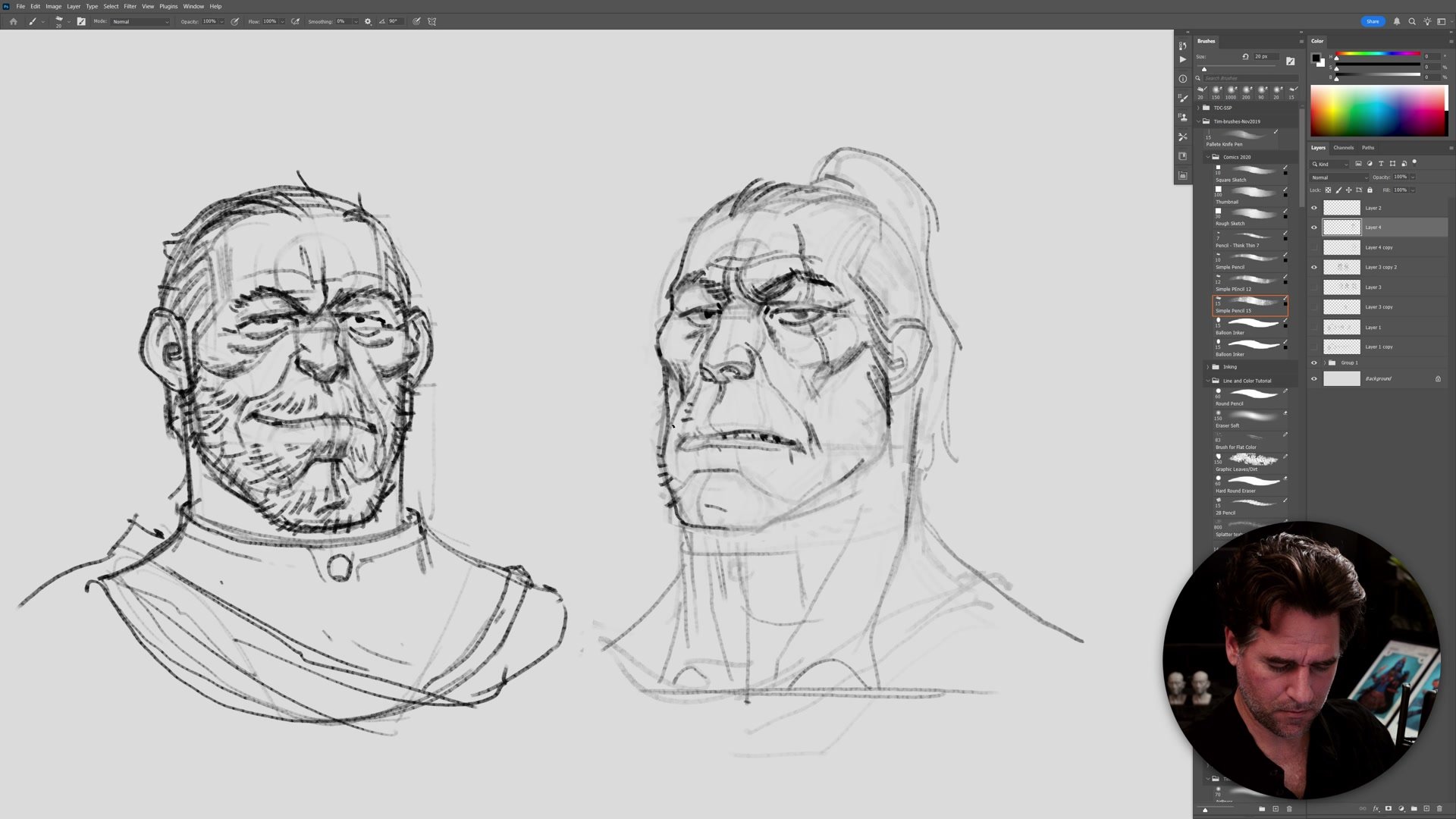Viewport: 1456px width, 819px height.
Task: Click the Home icon in options bar
Action: click(13, 21)
